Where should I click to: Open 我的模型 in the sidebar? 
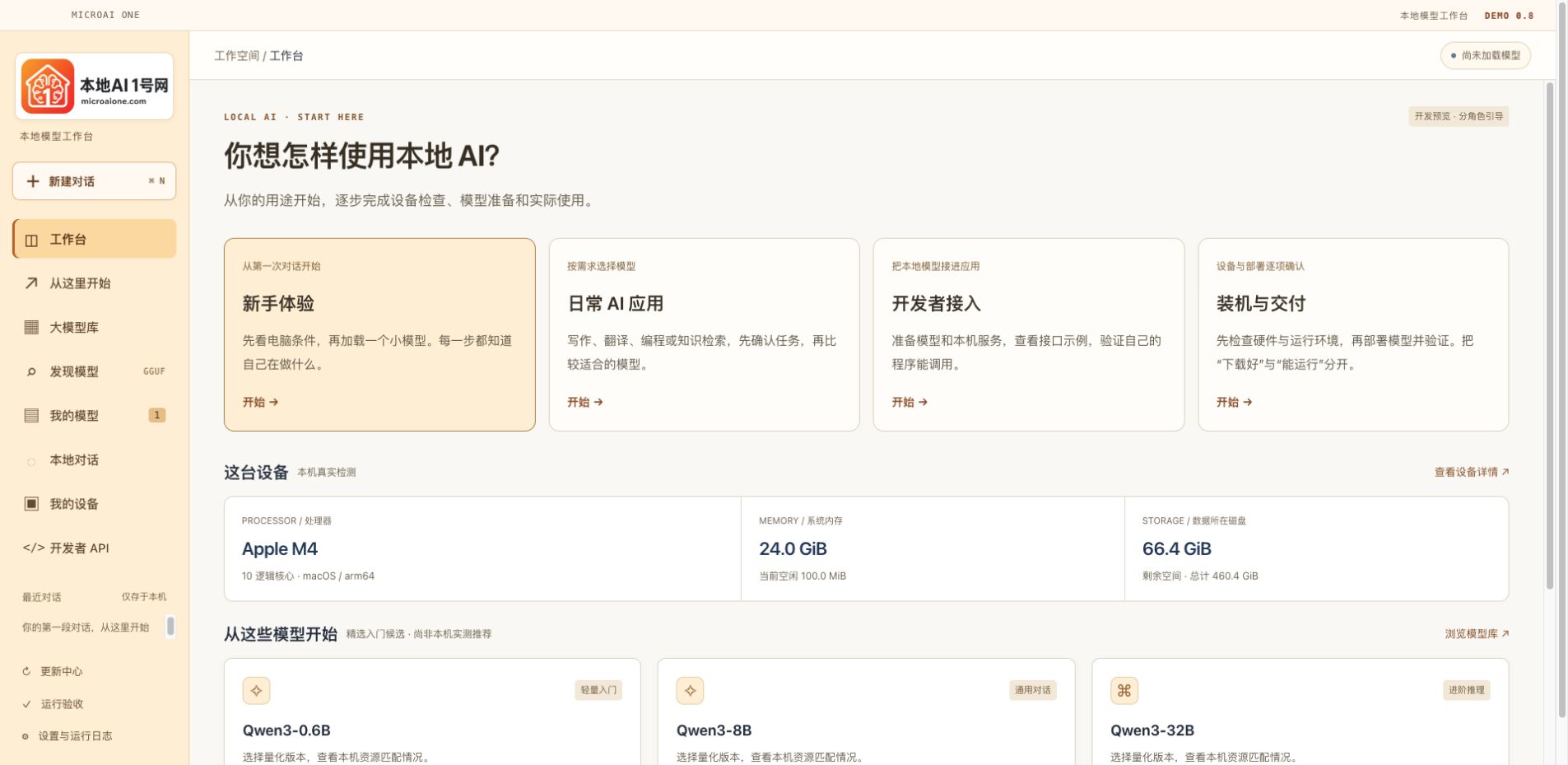95,415
